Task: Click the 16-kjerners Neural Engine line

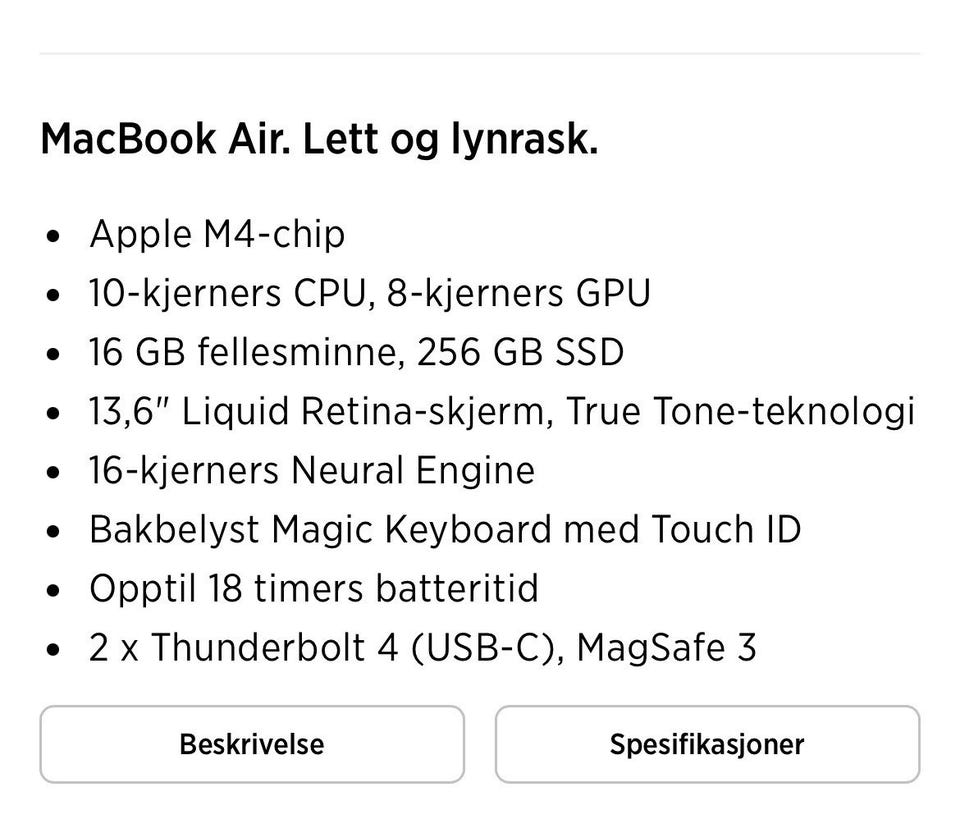Action: 312,471
